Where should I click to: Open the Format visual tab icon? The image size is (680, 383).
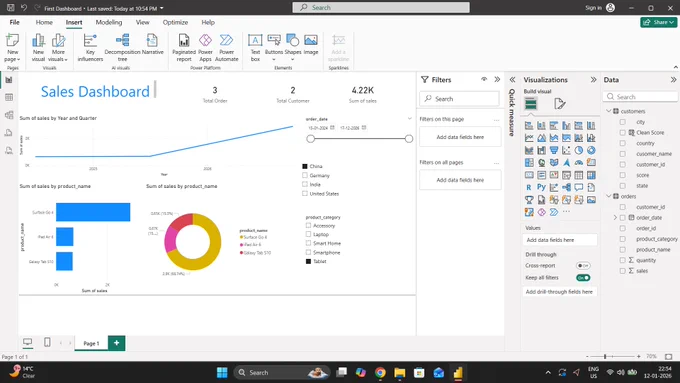click(x=560, y=104)
